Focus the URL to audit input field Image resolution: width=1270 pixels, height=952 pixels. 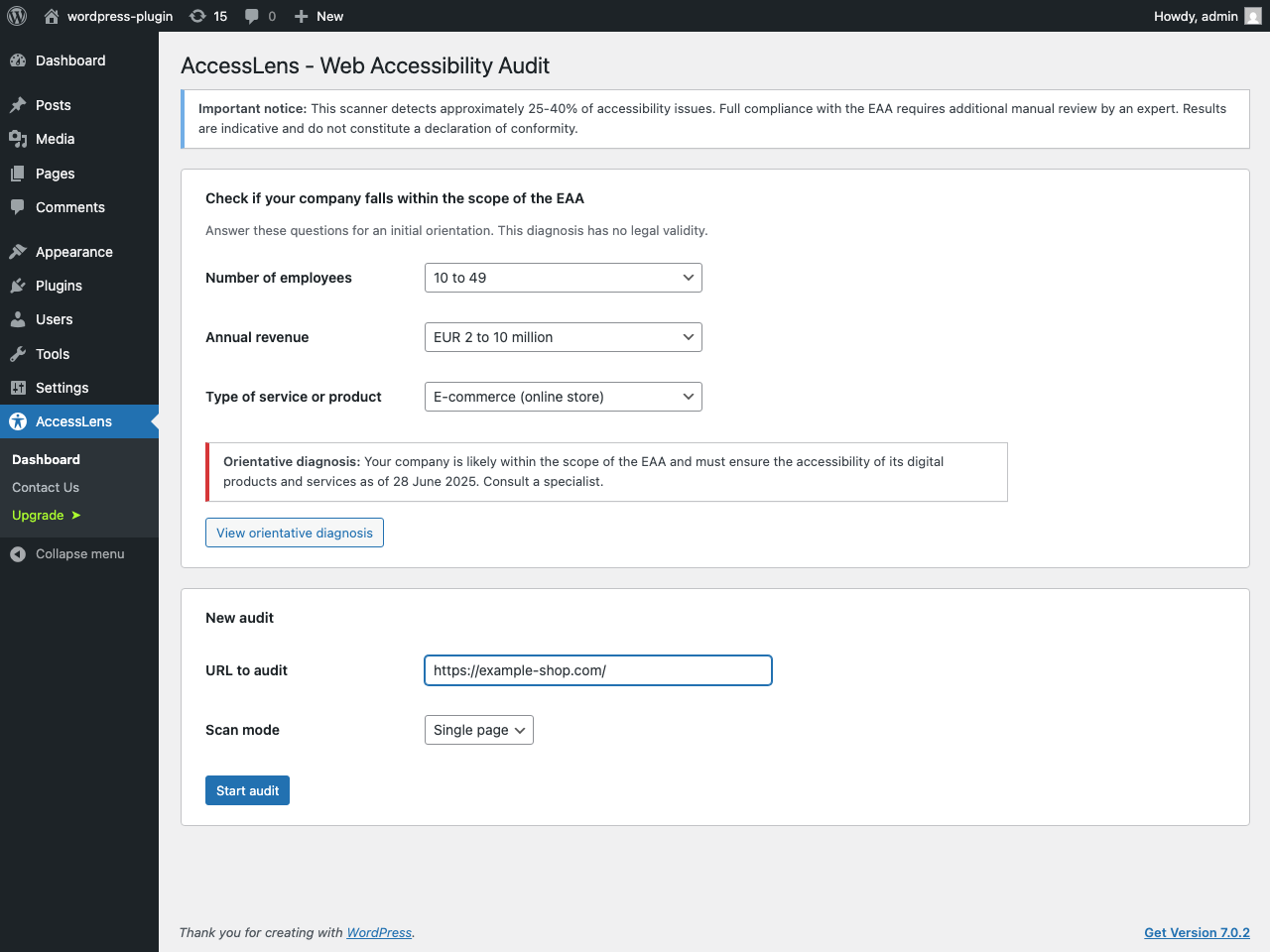[x=598, y=670]
